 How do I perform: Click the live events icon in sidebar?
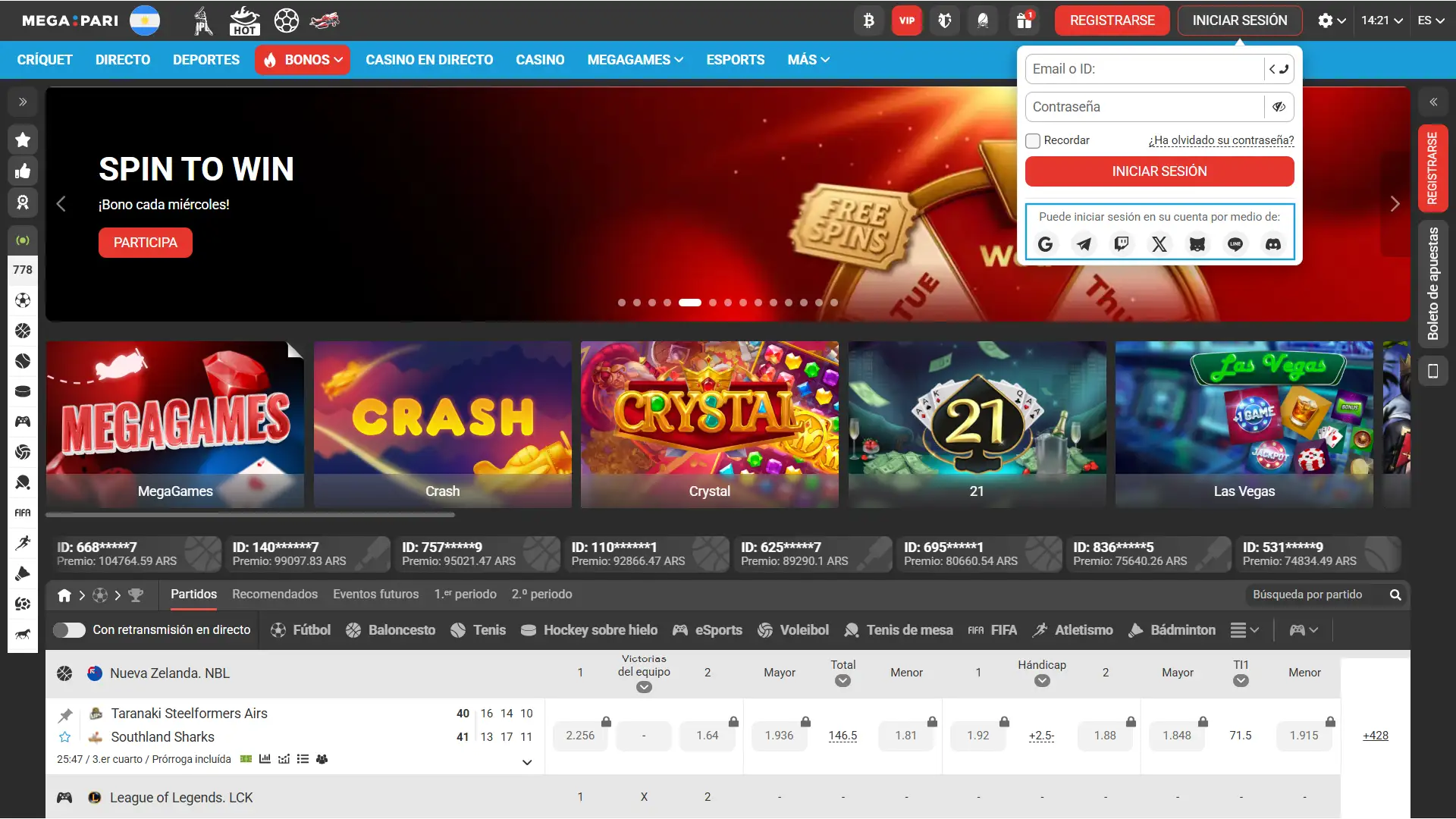click(x=23, y=240)
